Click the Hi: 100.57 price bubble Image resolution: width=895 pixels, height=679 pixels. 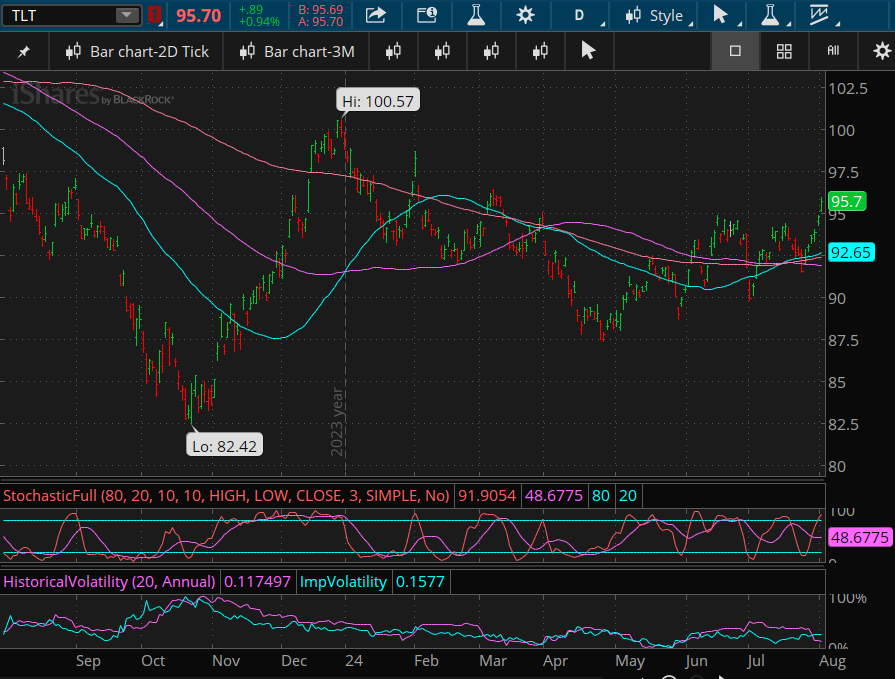(378, 101)
